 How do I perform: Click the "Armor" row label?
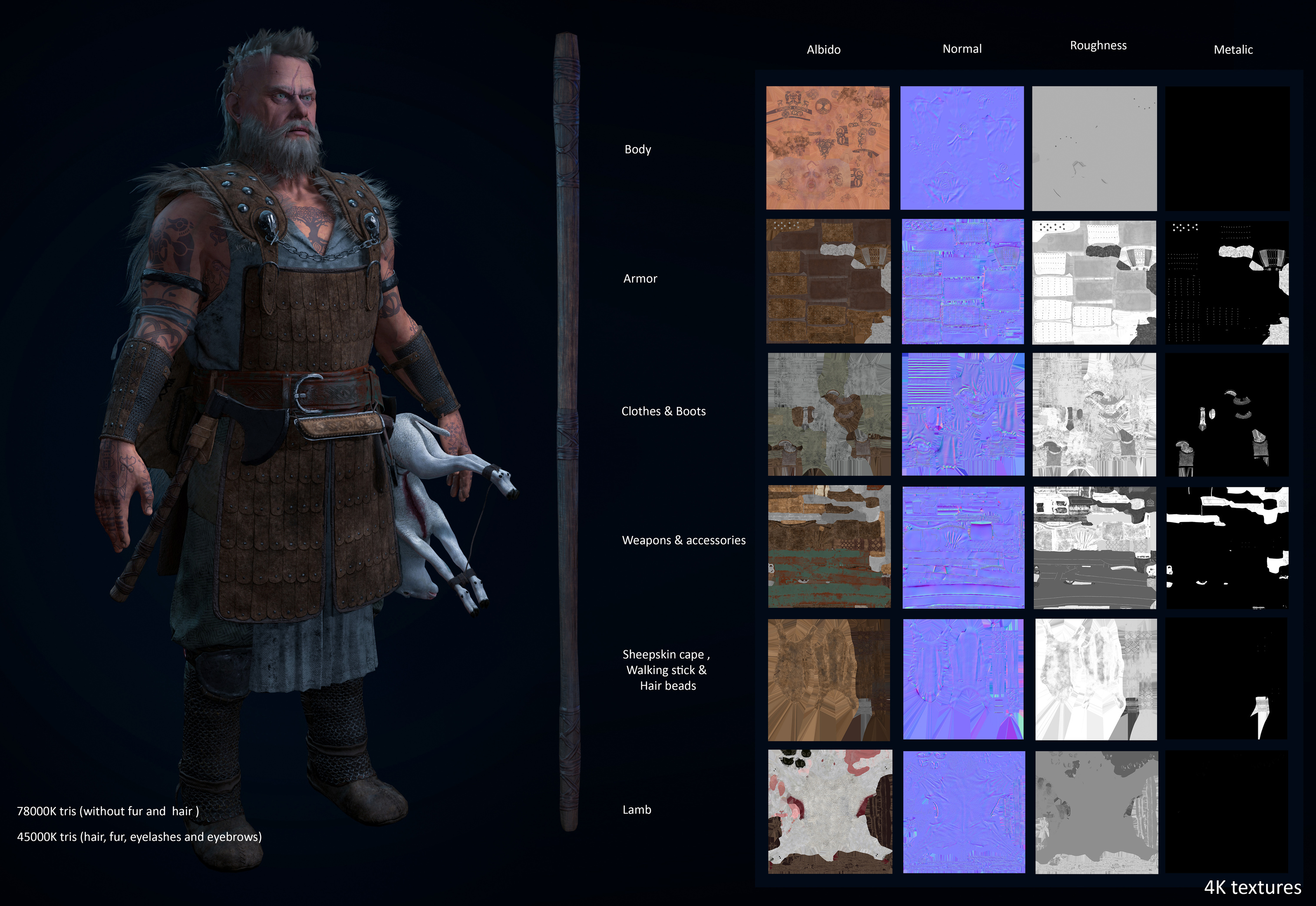640,278
